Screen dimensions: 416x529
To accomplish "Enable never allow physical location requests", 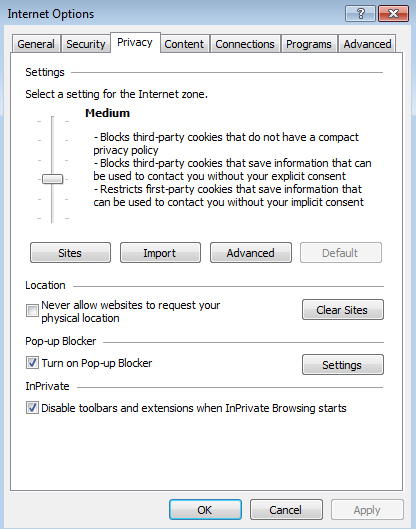I will [x=32, y=310].
